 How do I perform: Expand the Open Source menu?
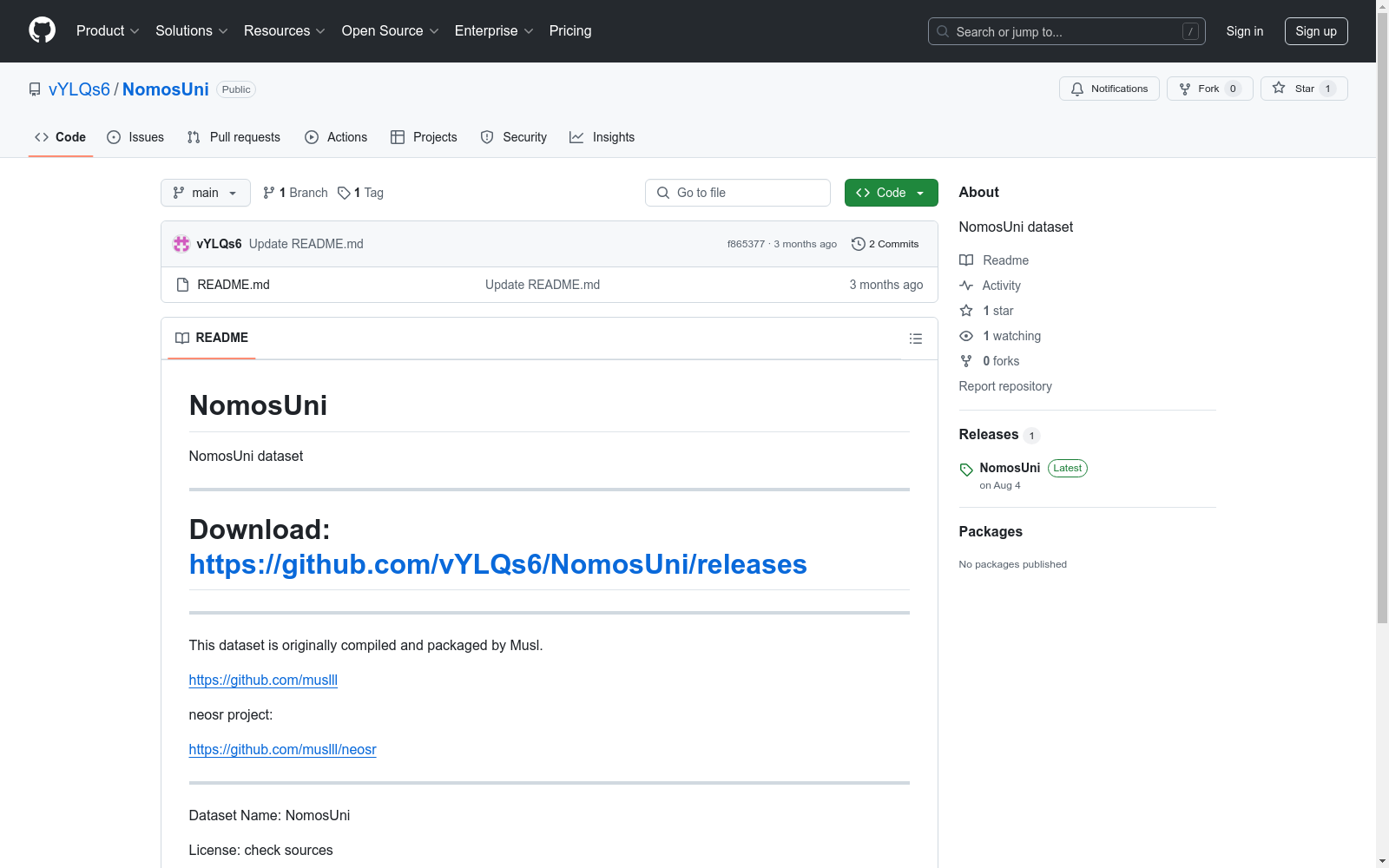point(390,31)
